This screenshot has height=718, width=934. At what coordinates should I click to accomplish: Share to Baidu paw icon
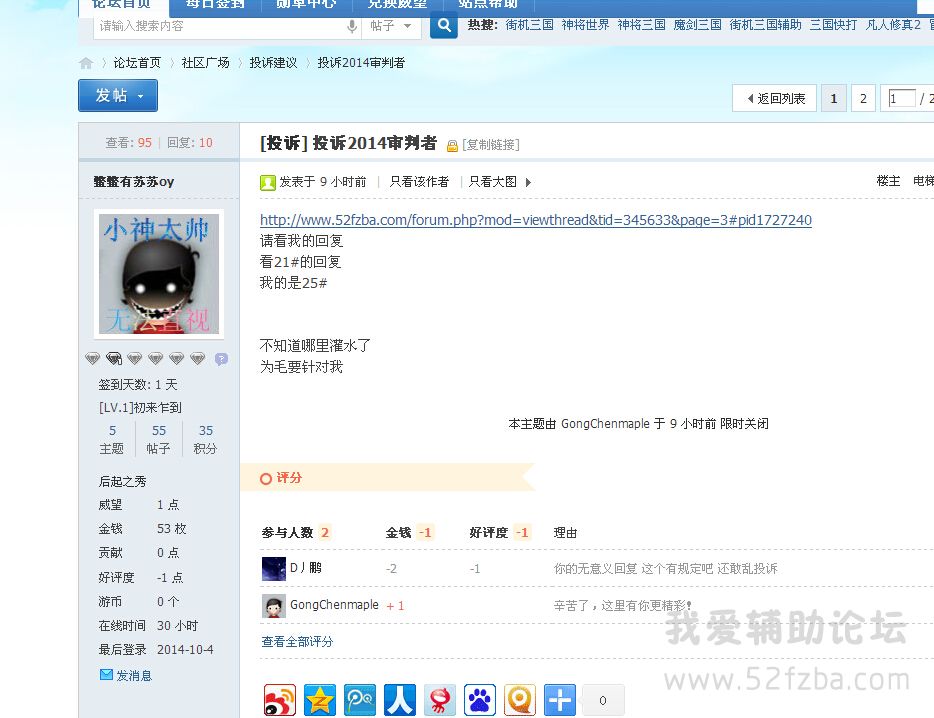pyautogui.click(x=480, y=700)
